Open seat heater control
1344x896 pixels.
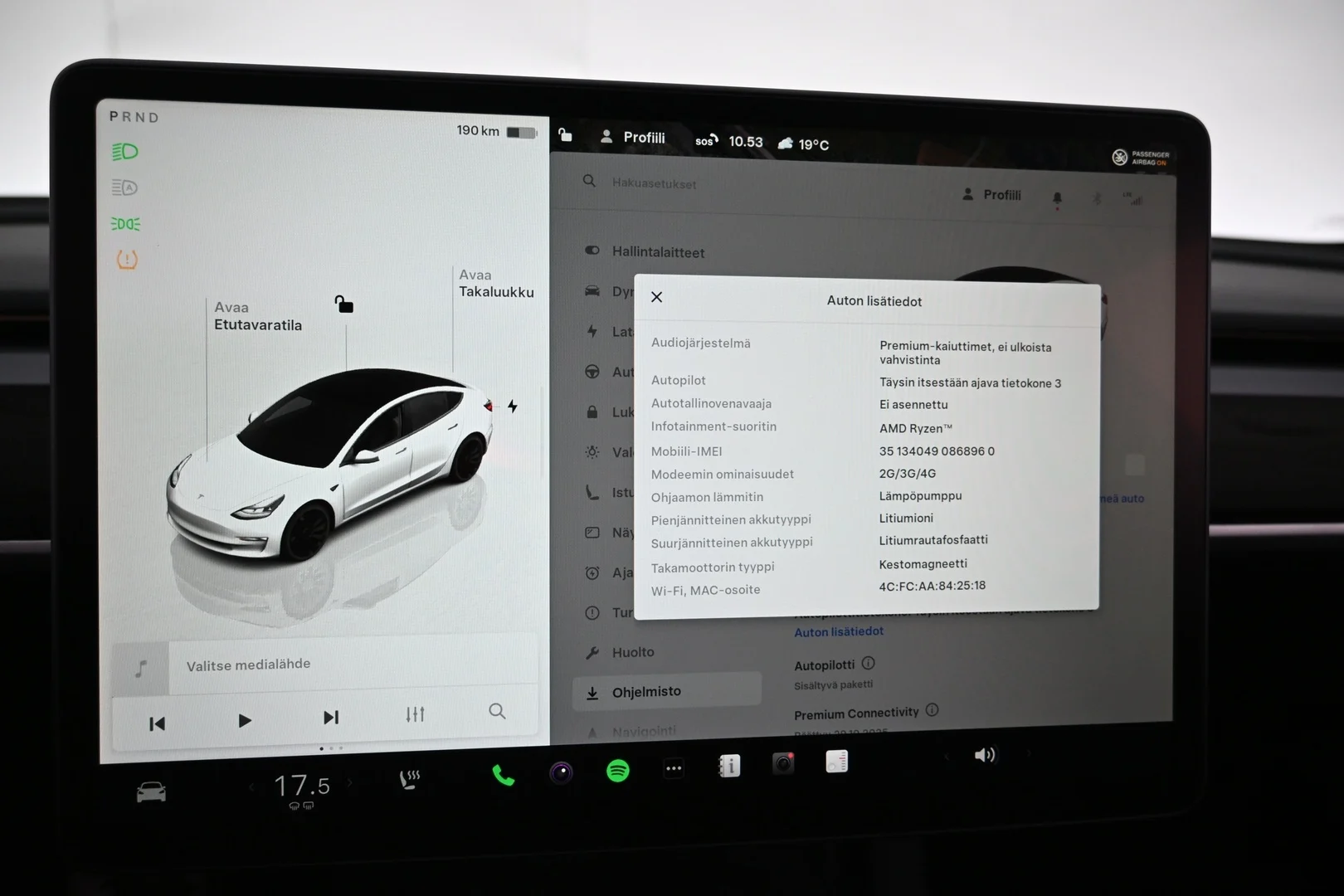pyautogui.click(x=409, y=779)
